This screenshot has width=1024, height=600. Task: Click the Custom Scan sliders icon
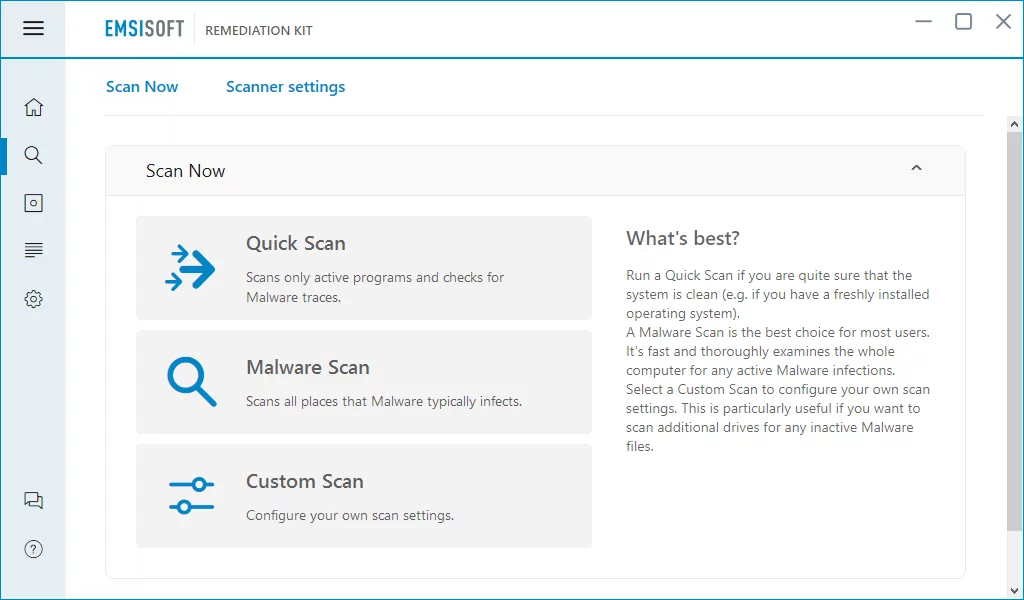[191, 496]
